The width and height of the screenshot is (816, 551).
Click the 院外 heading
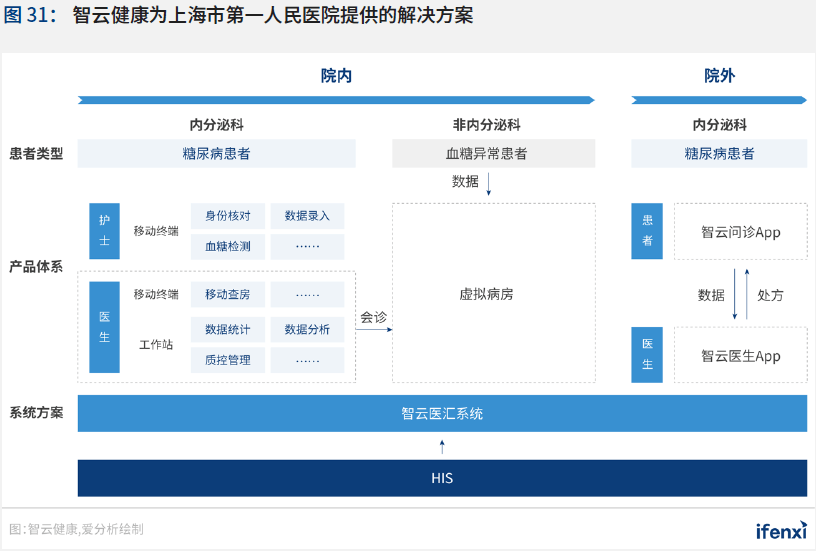tap(719, 75)
